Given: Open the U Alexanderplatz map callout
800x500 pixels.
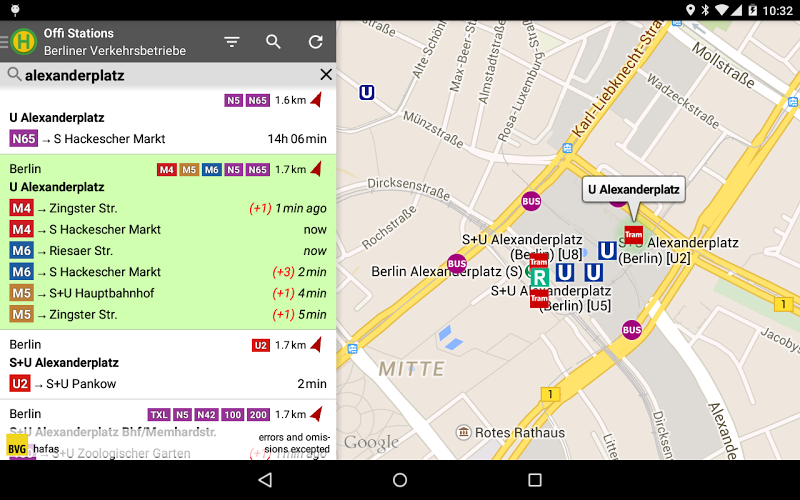Looking at the screenshot, I should 633,189.
